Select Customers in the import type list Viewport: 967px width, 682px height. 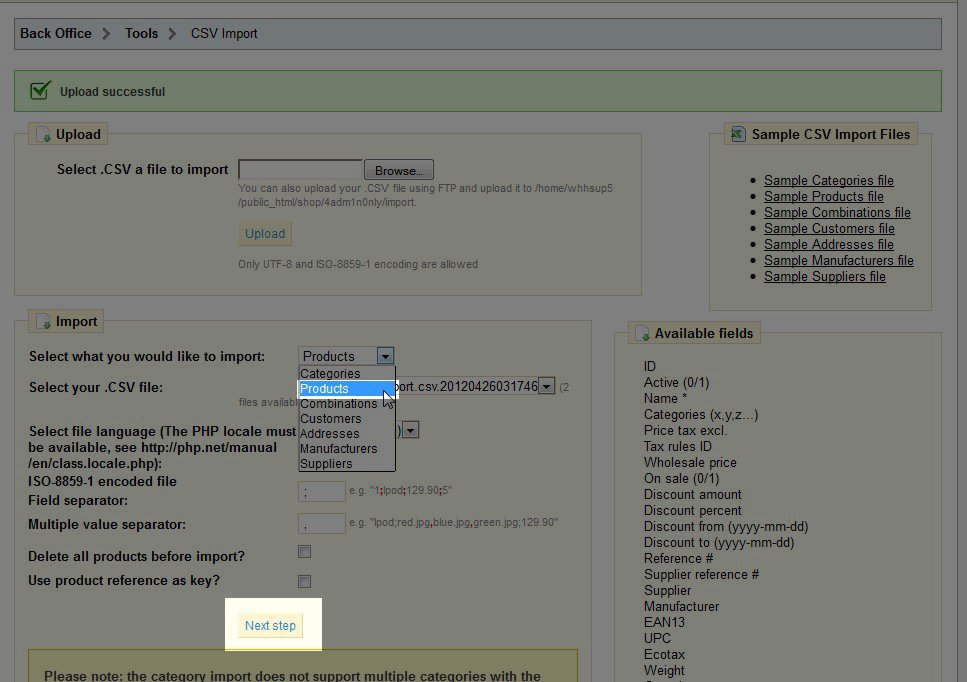coord(330,419)
